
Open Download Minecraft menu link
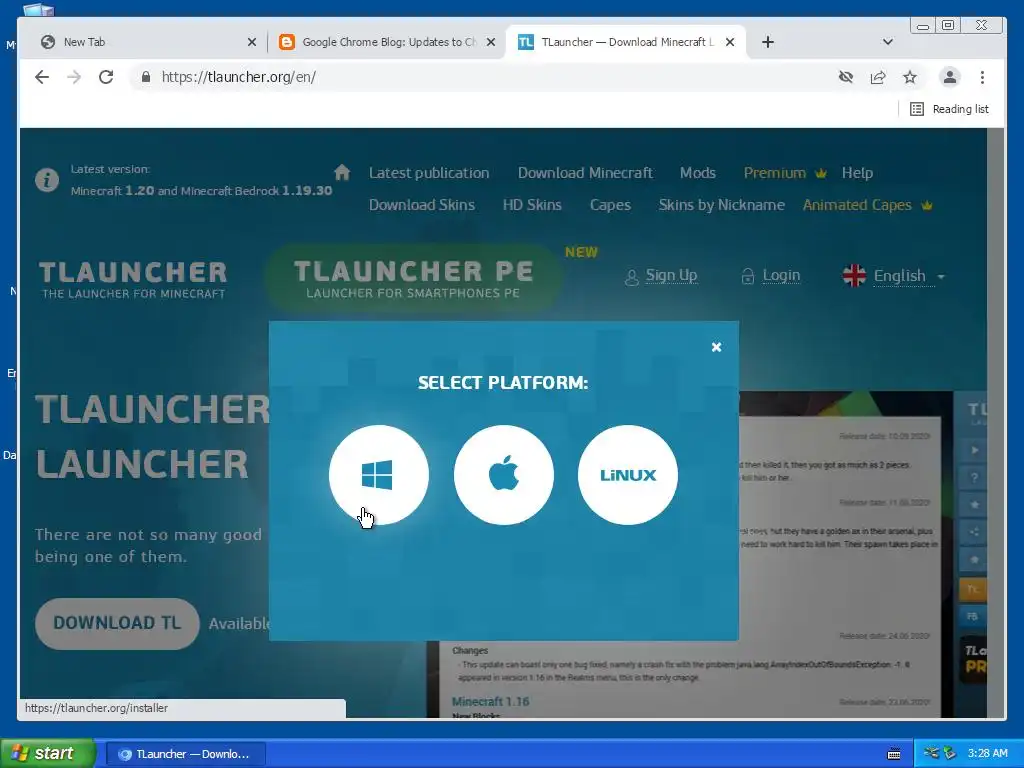click(585, 173)
